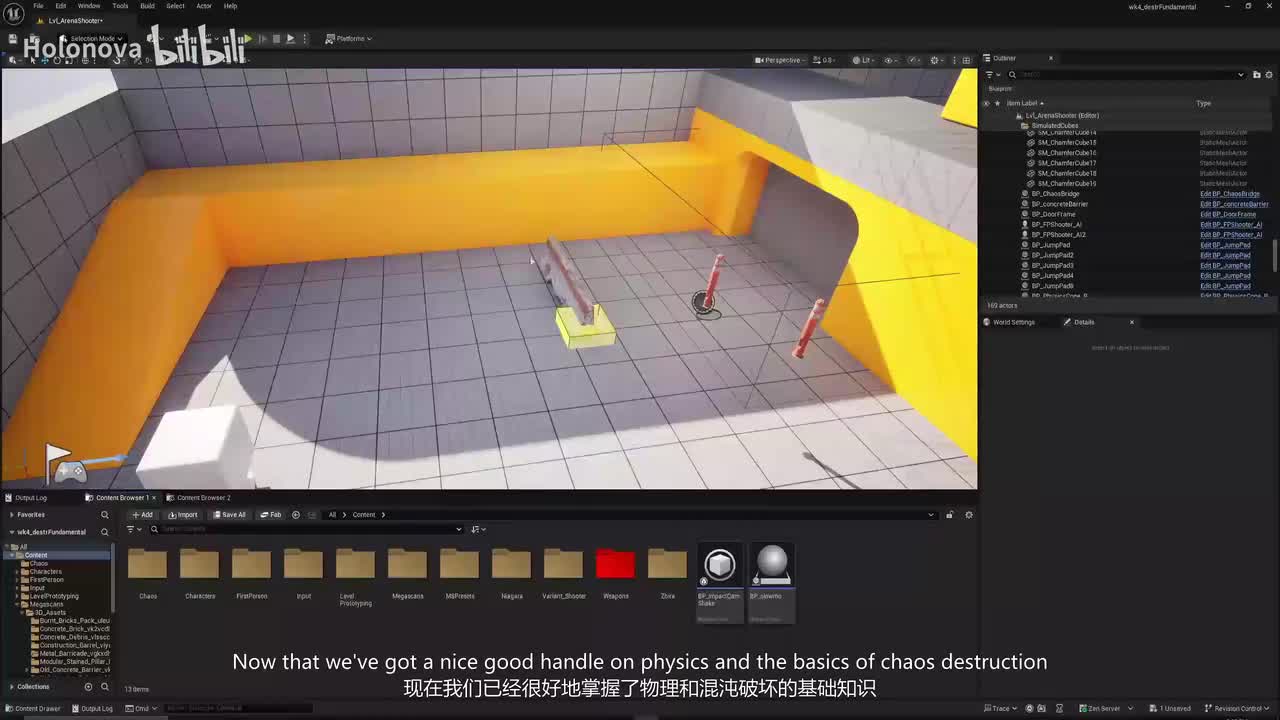The width and height of the screenshot is (1280, 720).
Task: Open Content Browser settings gear
Action: [x=968, y=515]
